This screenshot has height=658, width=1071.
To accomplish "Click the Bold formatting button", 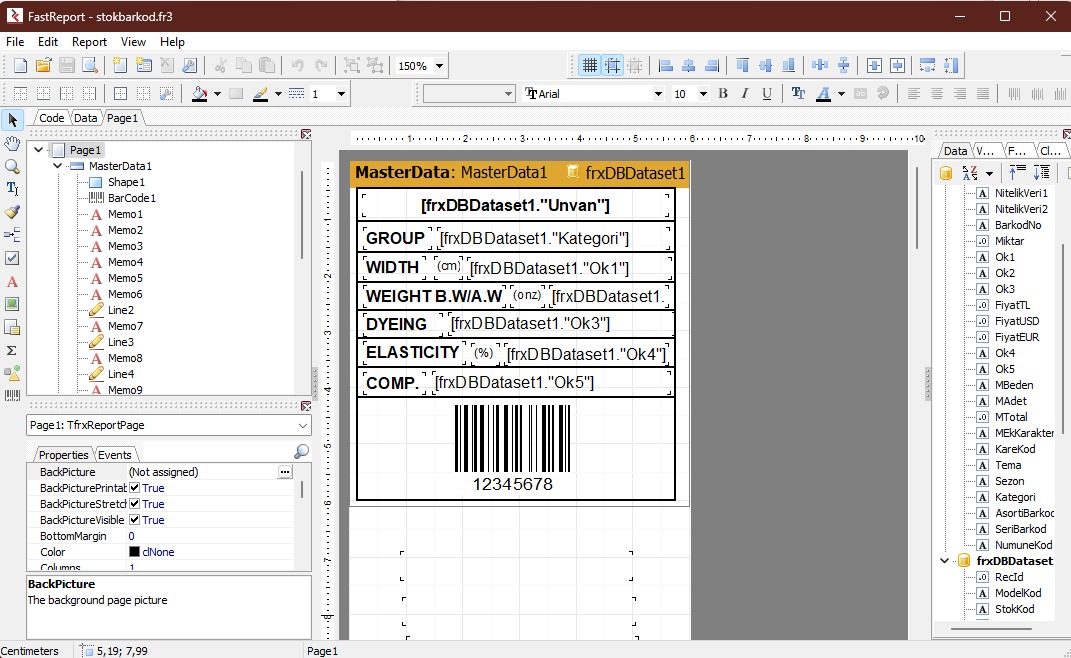I will pyautogui.click(x=722, y=94).
